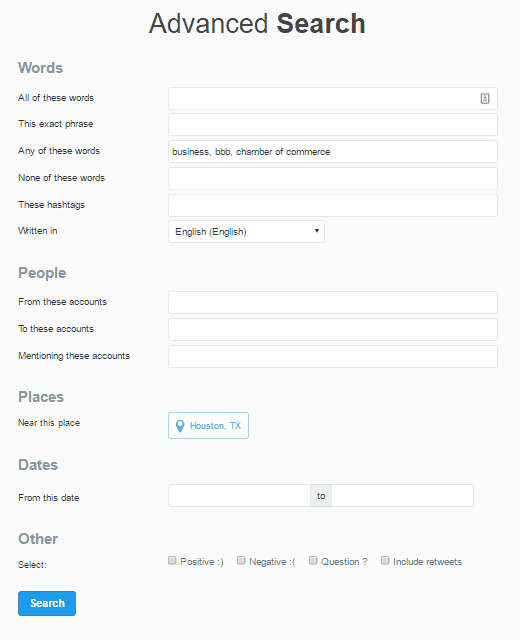The width and height of the screenshot is (520, 640).
Task: Click the end date field after 'to'
Action: pos(402,496)
